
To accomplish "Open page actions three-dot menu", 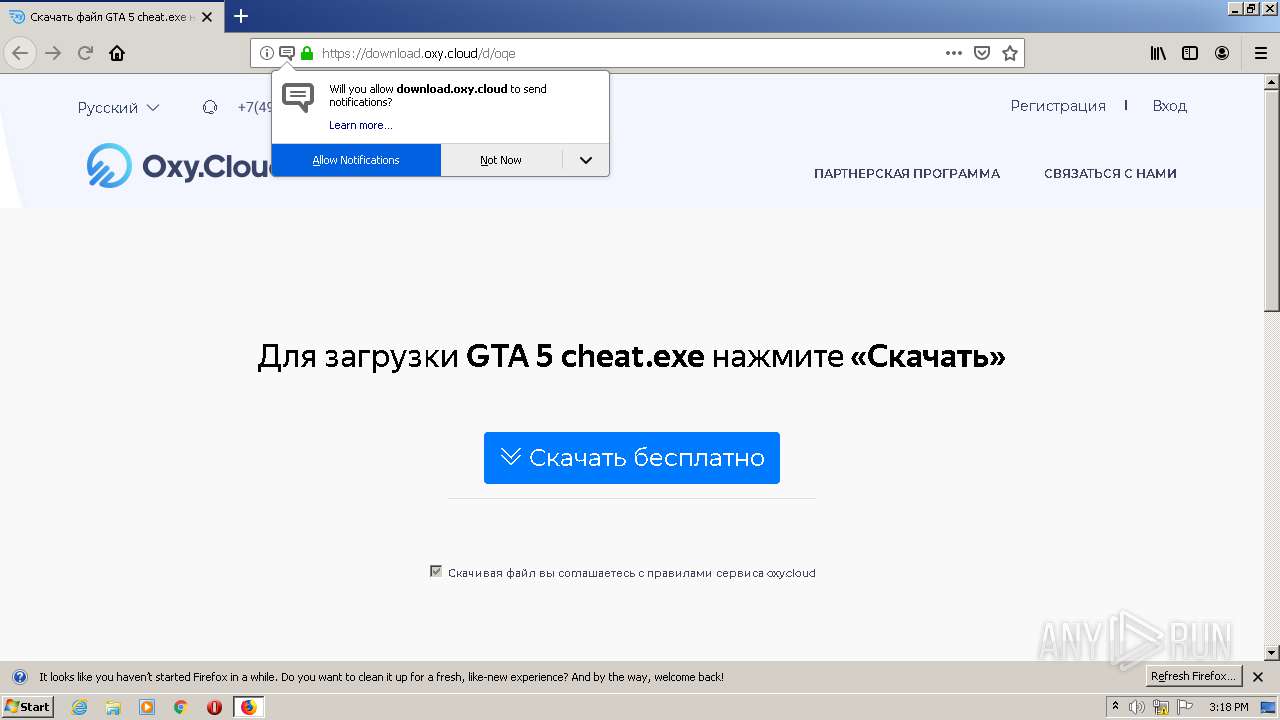I will point(954,53).
